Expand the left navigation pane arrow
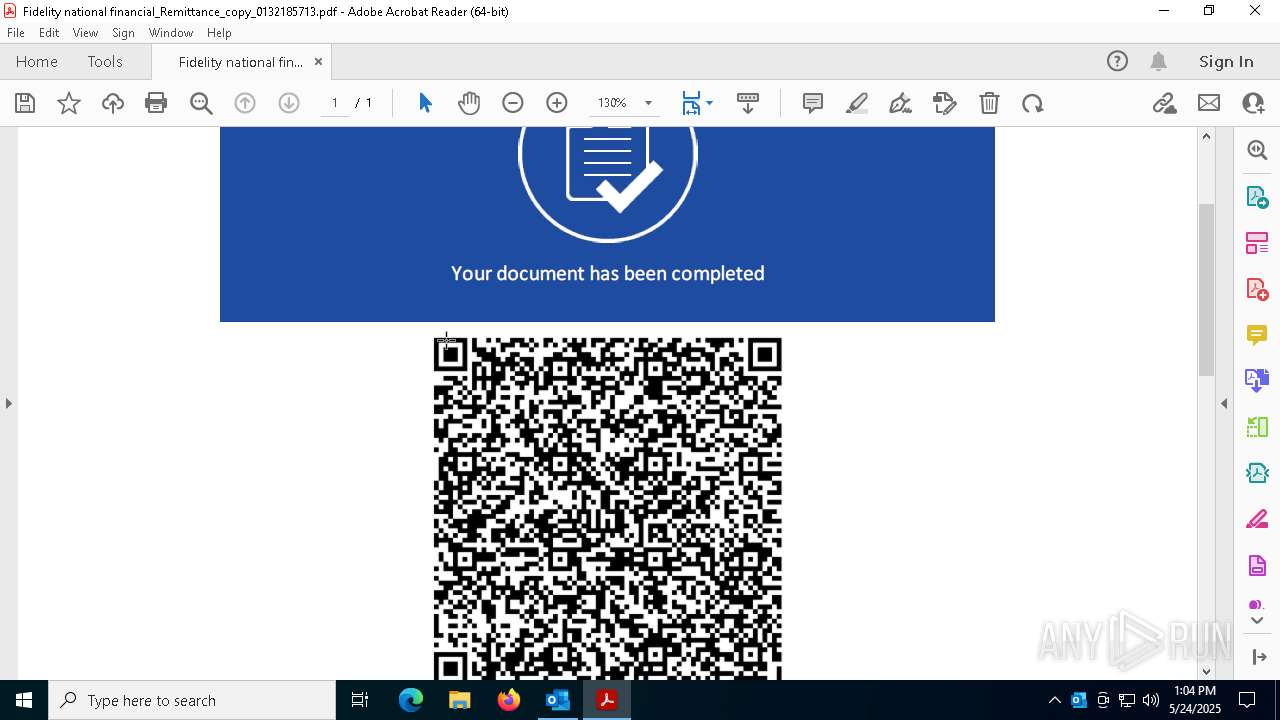This screenshot has width=1280, height=720. [x=9, y=403]
